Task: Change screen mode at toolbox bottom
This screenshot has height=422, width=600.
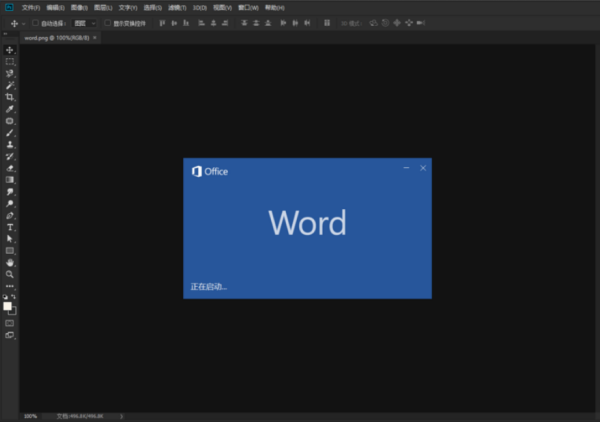Action: [x=10, y=335]
